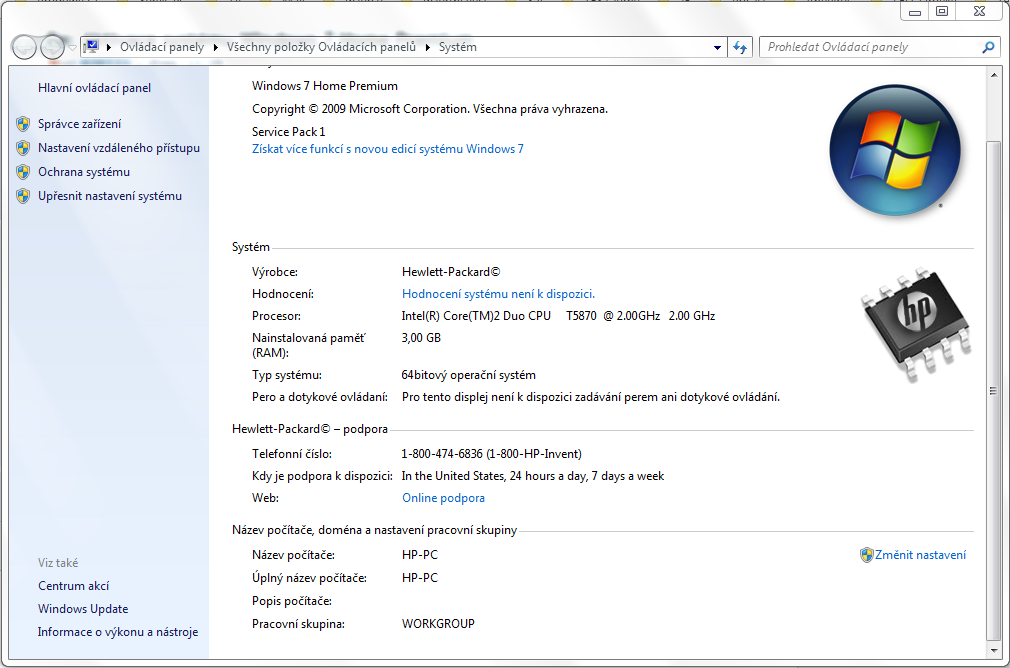Click the Forward navigation arrow button
This screenshot has width=1010, height=668.
point(52,47)
